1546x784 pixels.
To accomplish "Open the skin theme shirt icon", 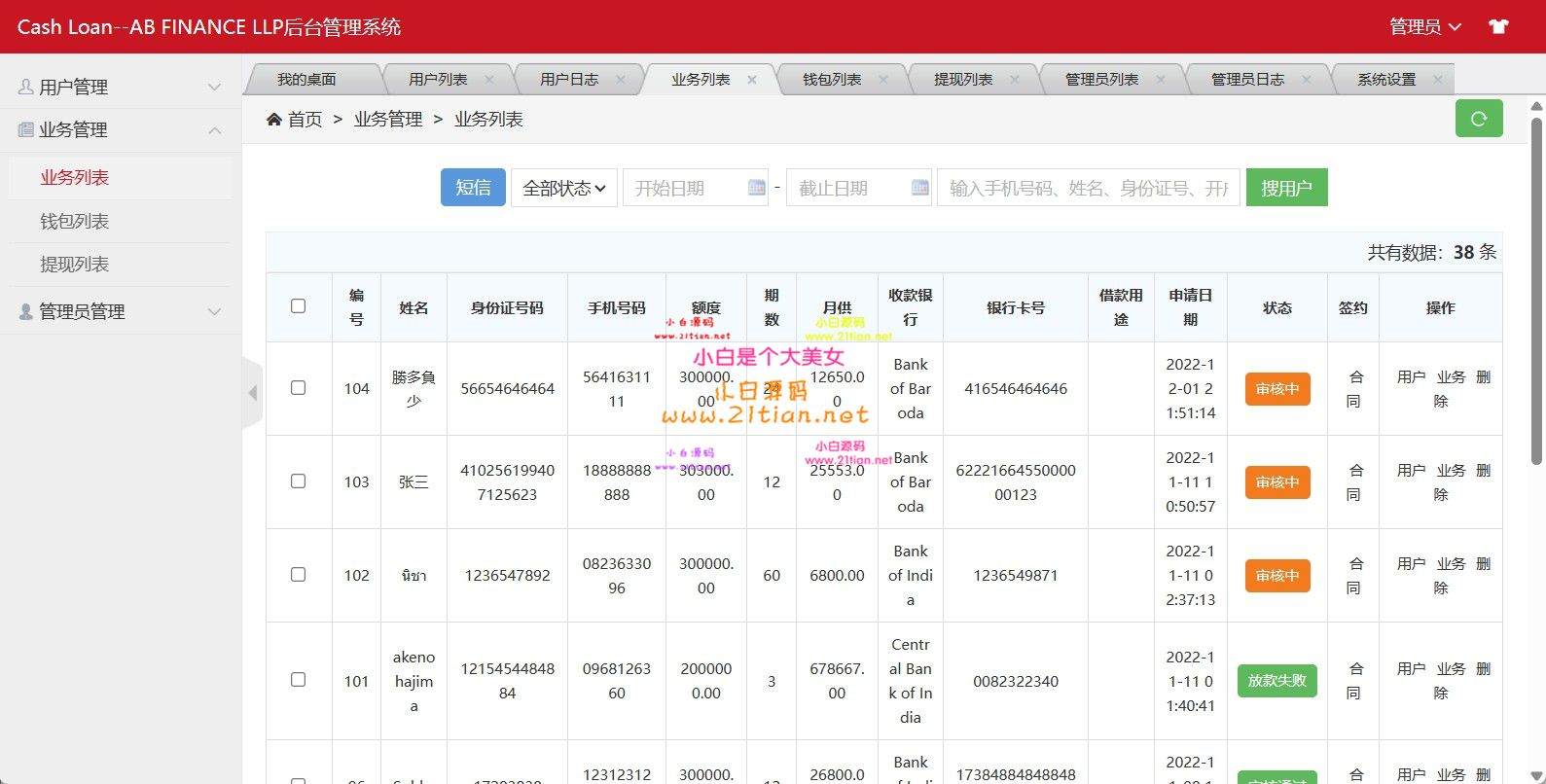I will [x=1498, y=26].
